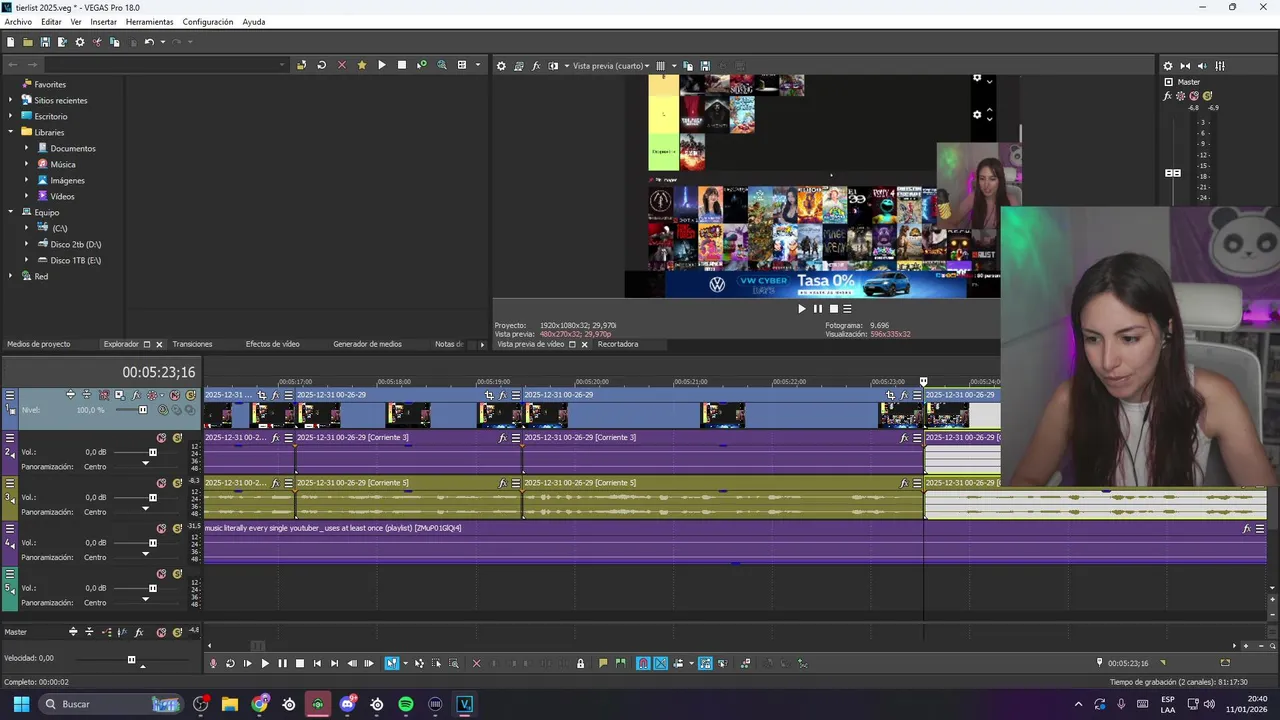The width and height of the screenshot is (1280, 720).
Task: Insert region with the green flags icon
Action: 620,663
